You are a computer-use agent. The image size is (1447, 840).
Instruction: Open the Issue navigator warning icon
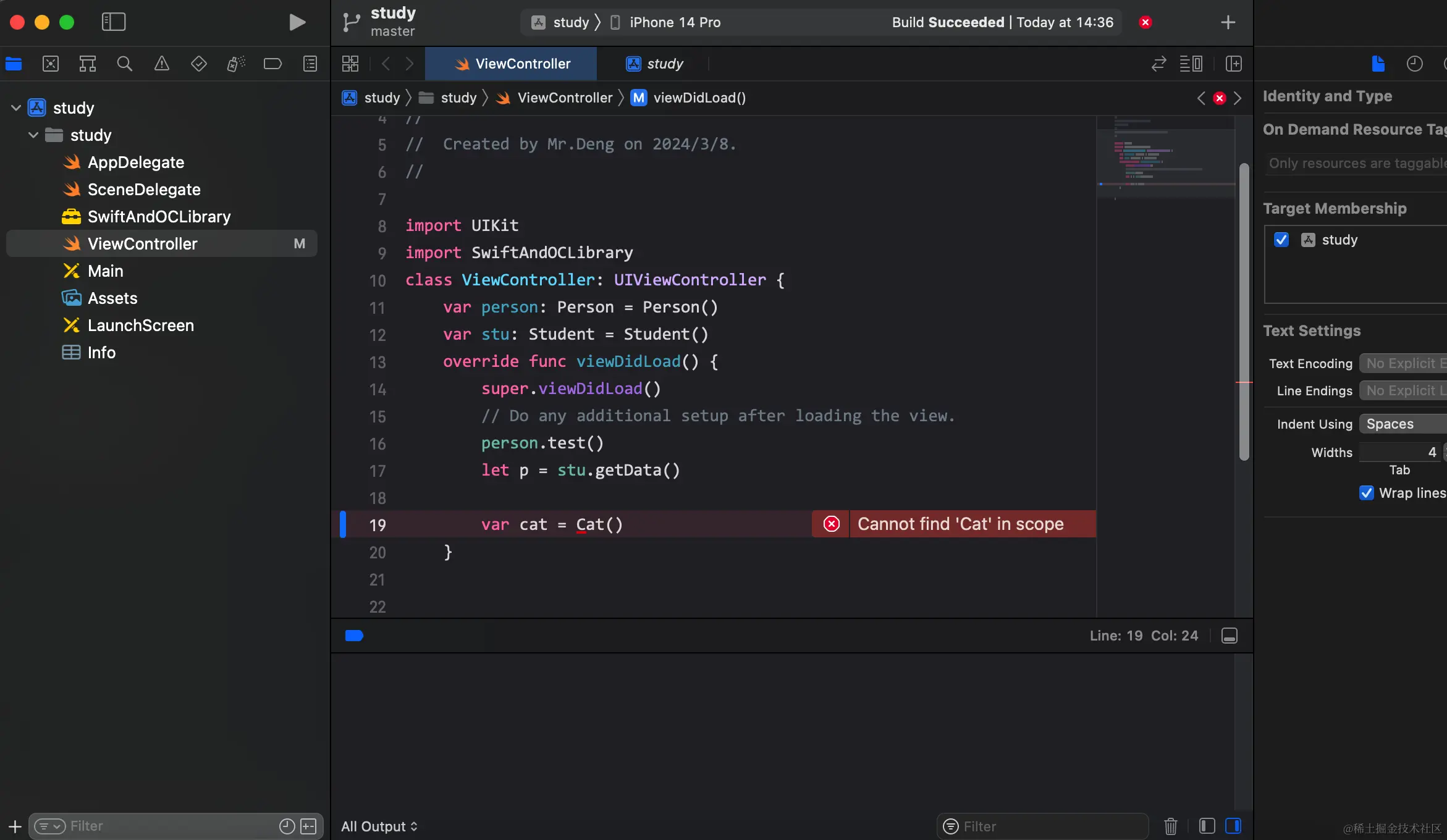tap(161, 64)
